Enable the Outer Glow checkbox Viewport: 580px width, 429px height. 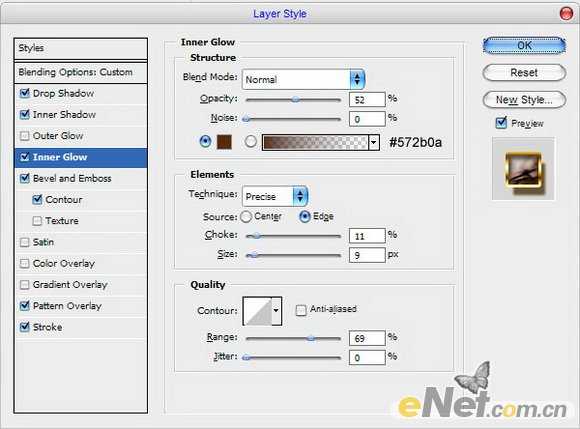pos(24,136)
